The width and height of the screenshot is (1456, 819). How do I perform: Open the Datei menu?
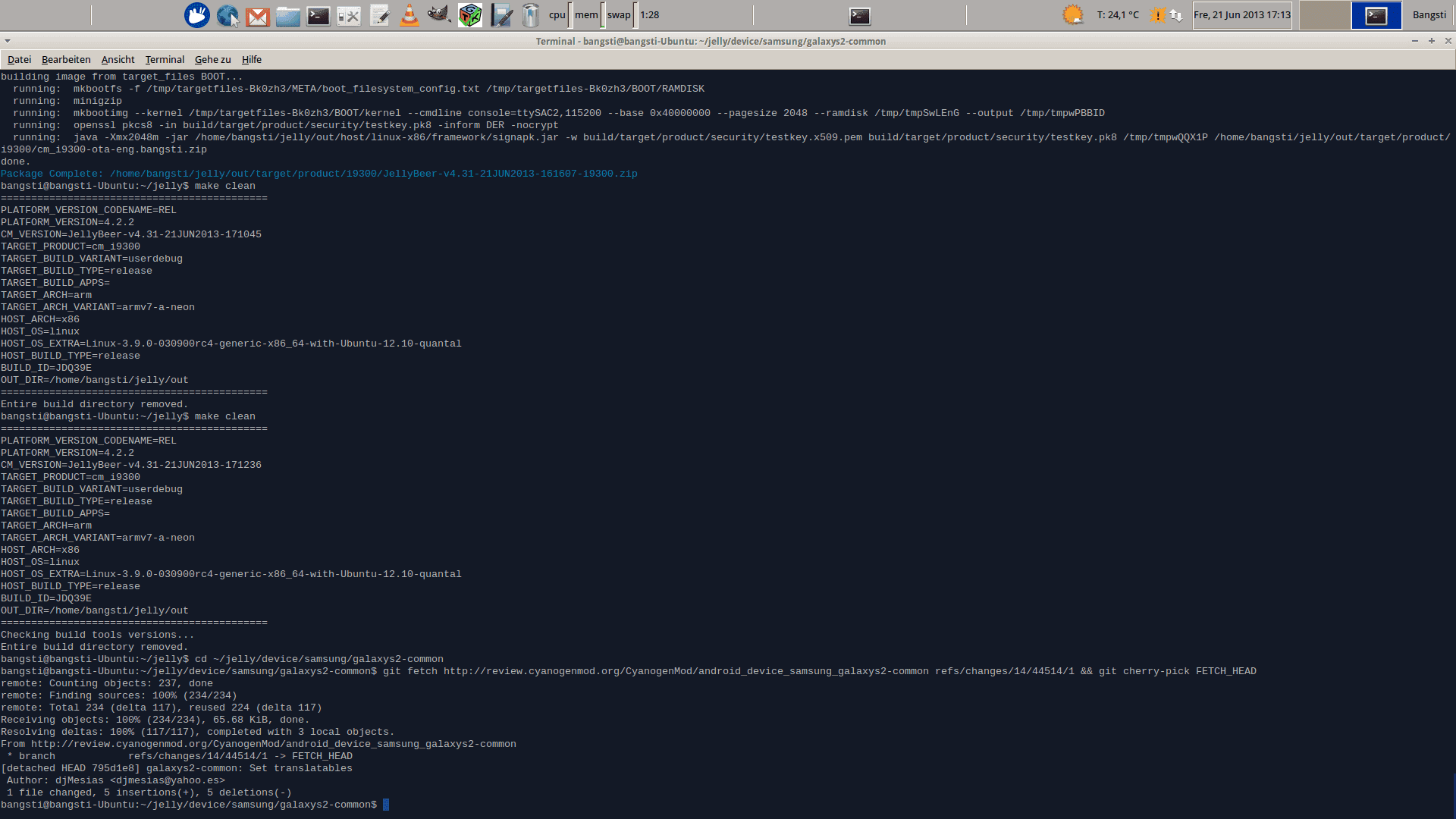click(20, 59)
